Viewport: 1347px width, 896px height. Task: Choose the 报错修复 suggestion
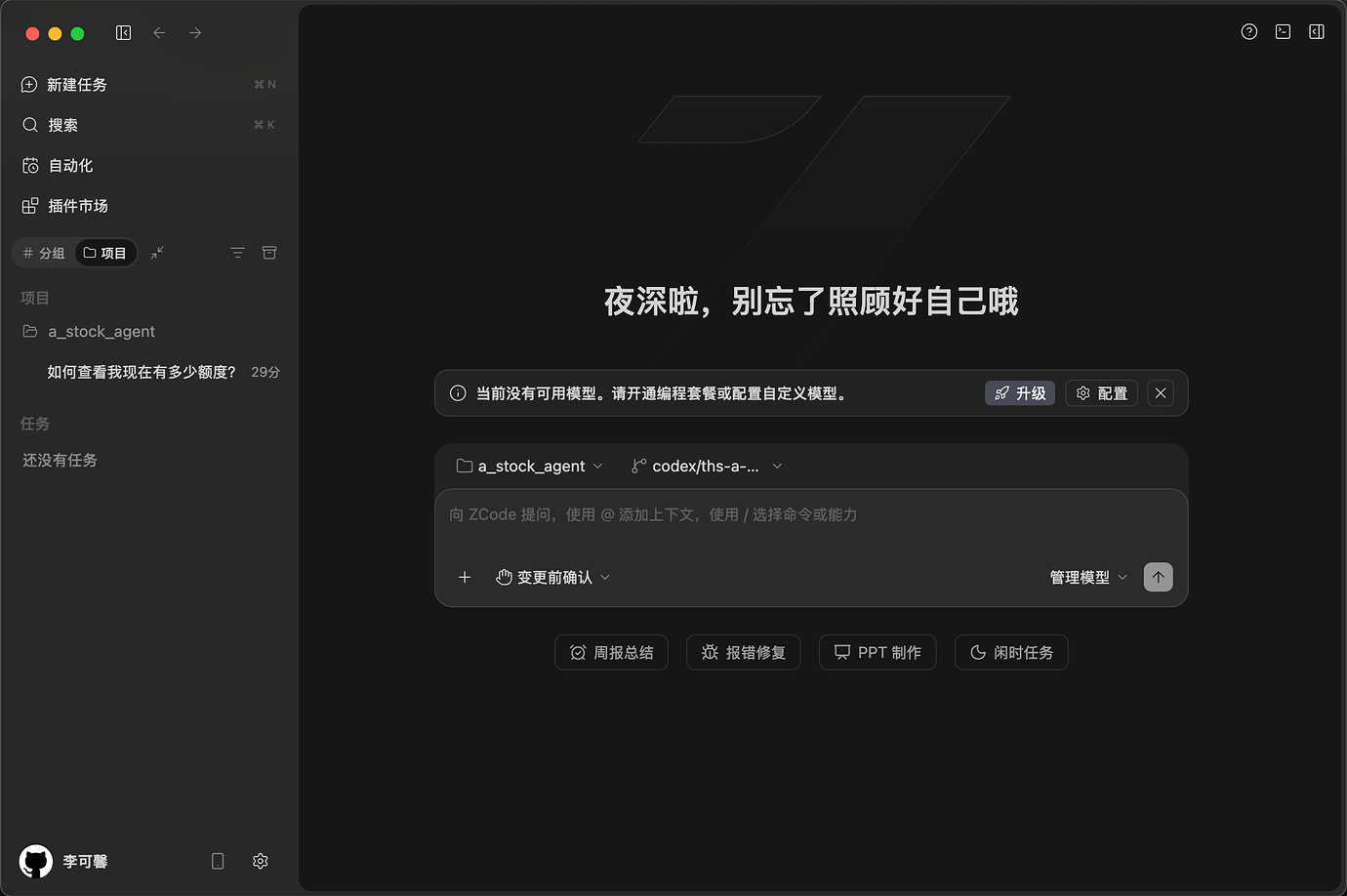click(x=744, y=652)
